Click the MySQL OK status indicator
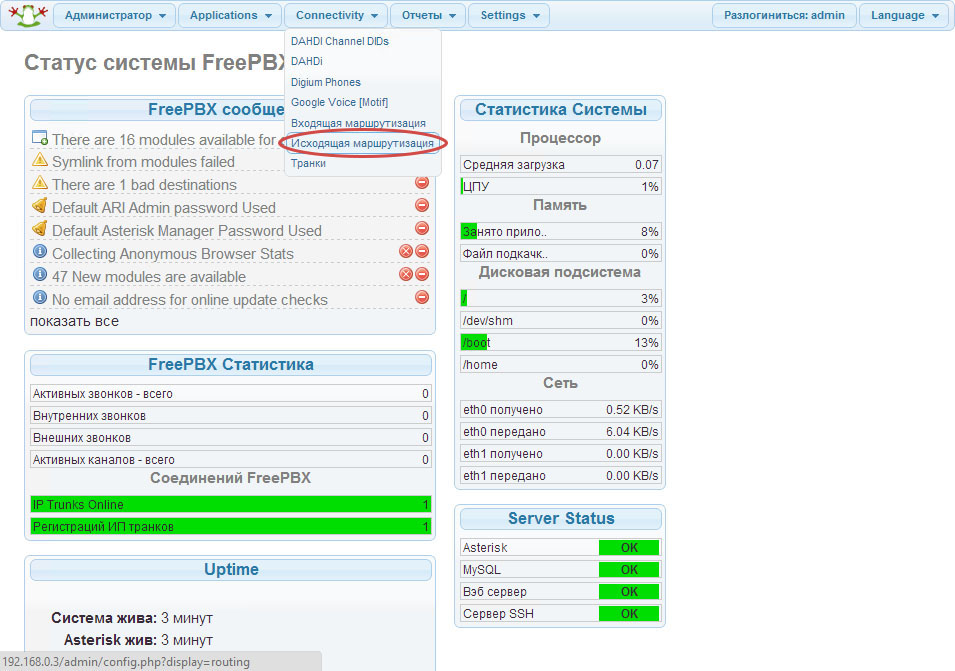 pyautogui.click(x=629, y=569)
